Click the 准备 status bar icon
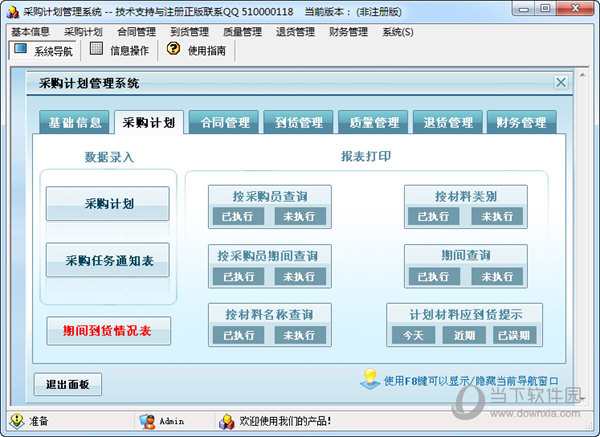This screenshot has width=600, height=437. [17, 421]
